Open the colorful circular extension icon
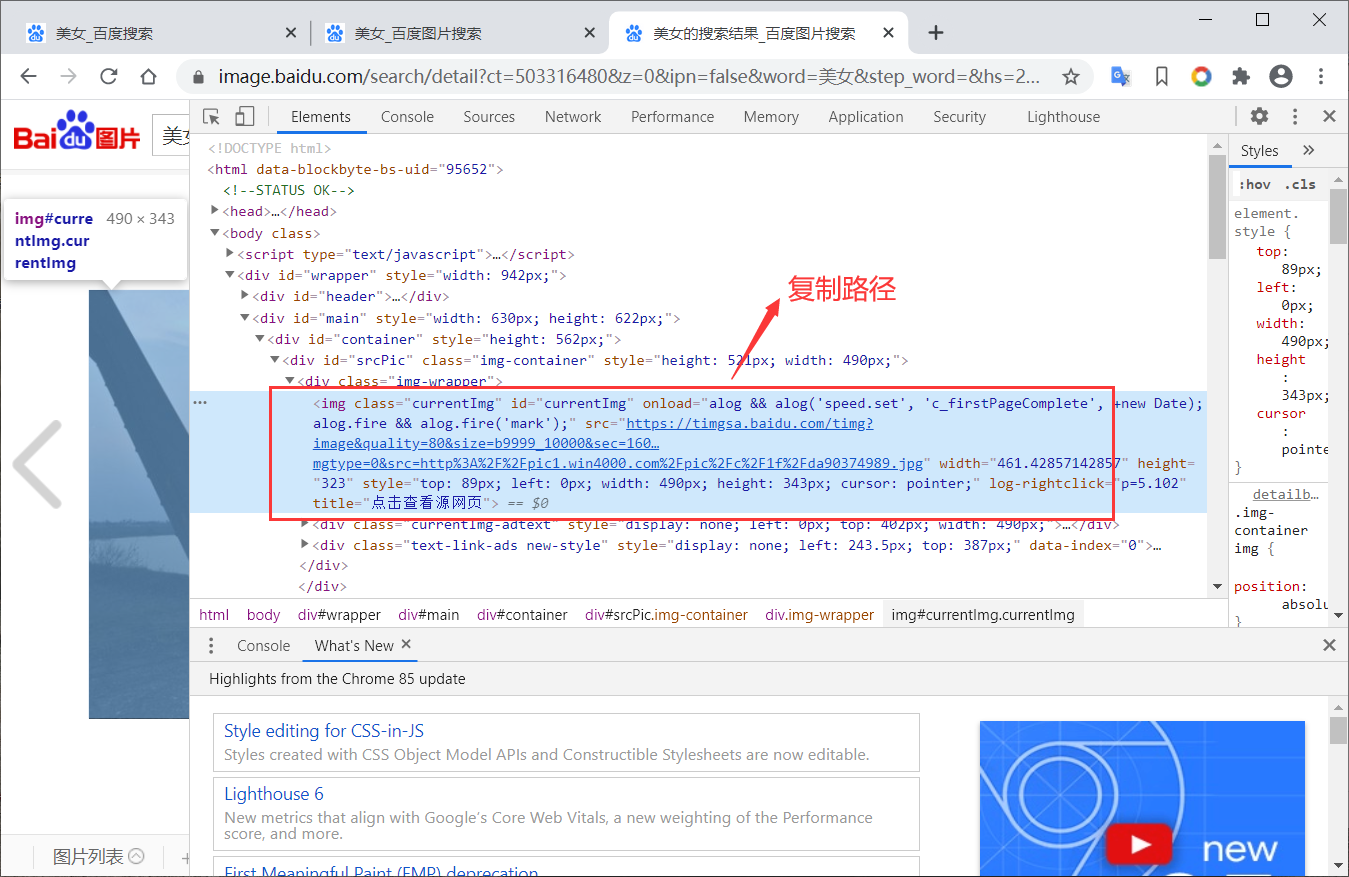The image size is (1349, 877). click(1201, 76)
